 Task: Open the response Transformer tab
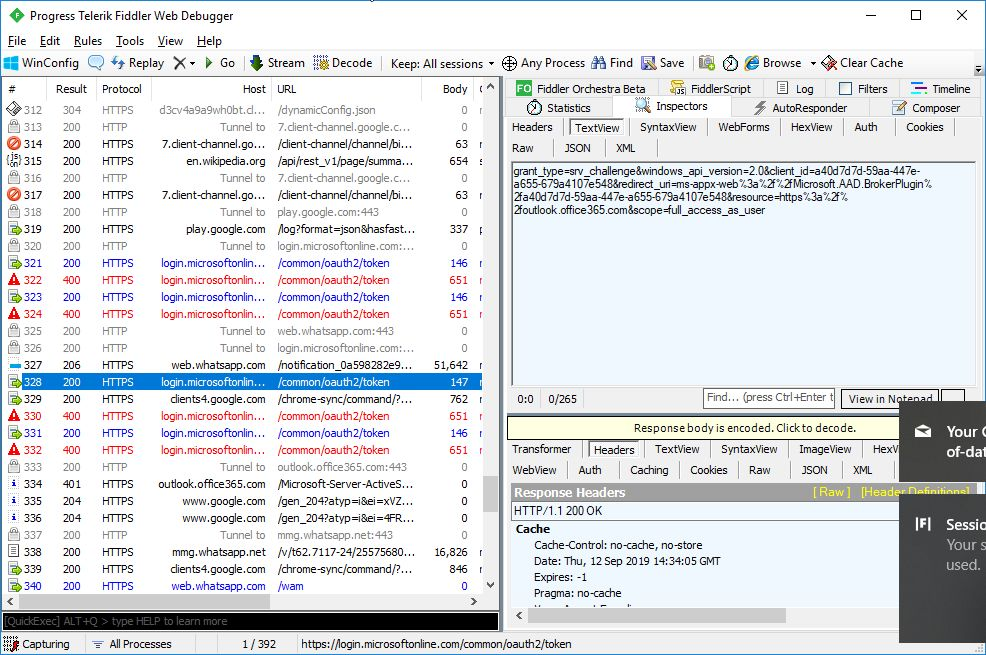point(541,449)
